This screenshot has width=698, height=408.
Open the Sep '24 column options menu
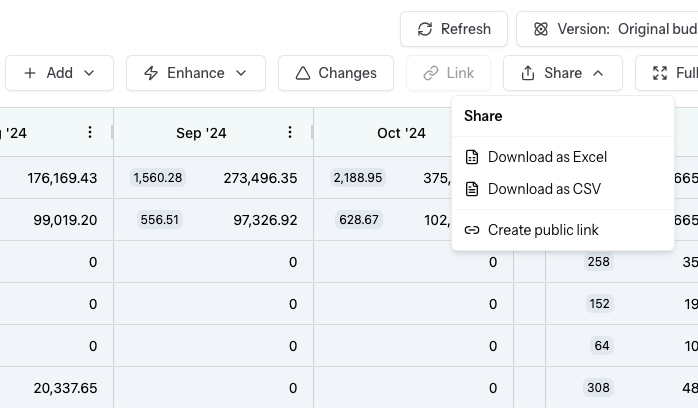[290, 132]
